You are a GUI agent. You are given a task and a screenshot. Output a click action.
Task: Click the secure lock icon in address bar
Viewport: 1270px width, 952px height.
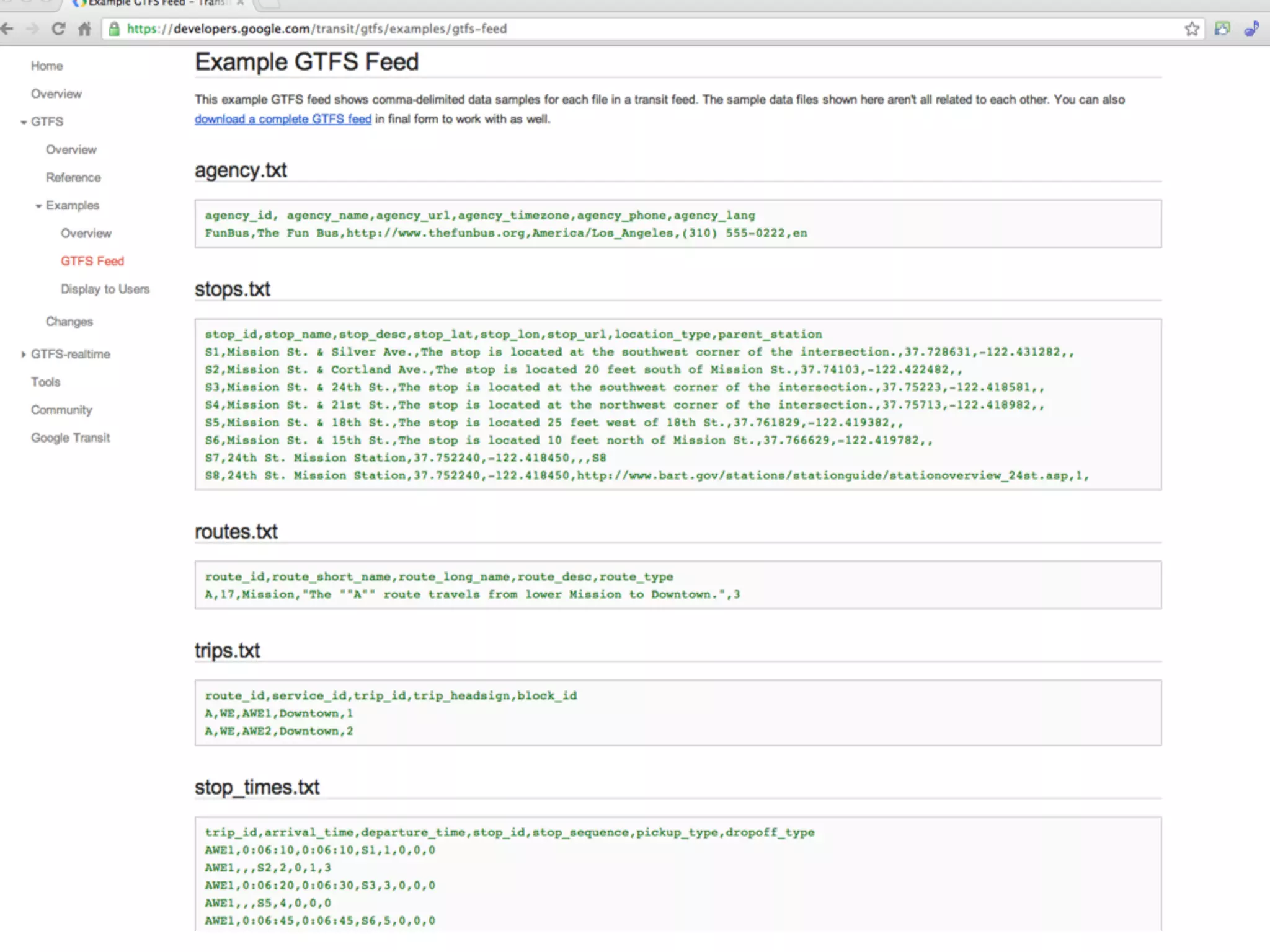coord(114,29)
